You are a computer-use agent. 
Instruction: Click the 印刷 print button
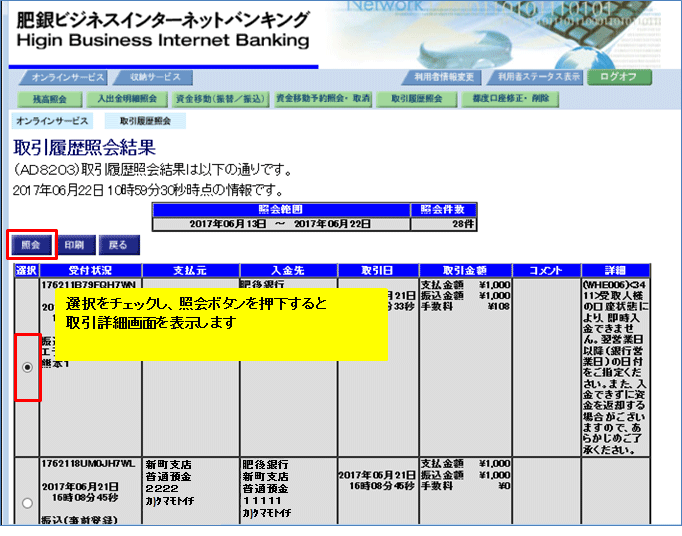click(74, 244)
